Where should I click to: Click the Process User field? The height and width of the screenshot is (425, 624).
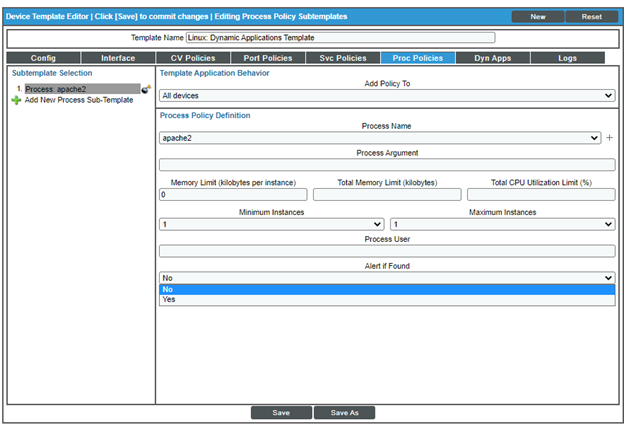point(387,251)
